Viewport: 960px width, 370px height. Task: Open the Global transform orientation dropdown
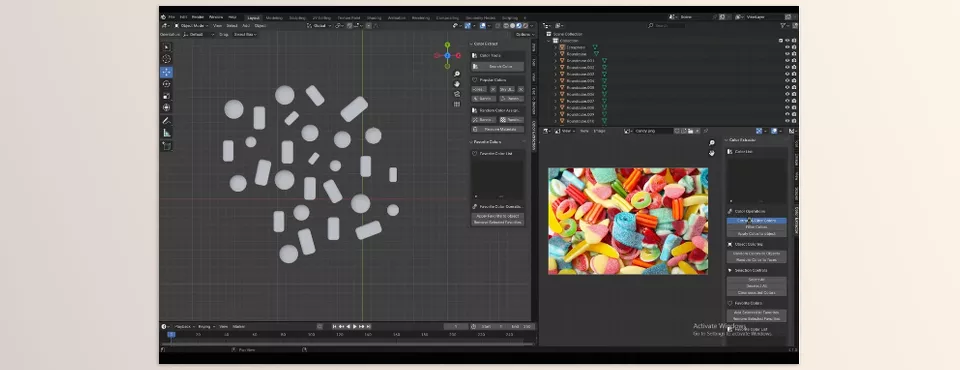(320, 26)
